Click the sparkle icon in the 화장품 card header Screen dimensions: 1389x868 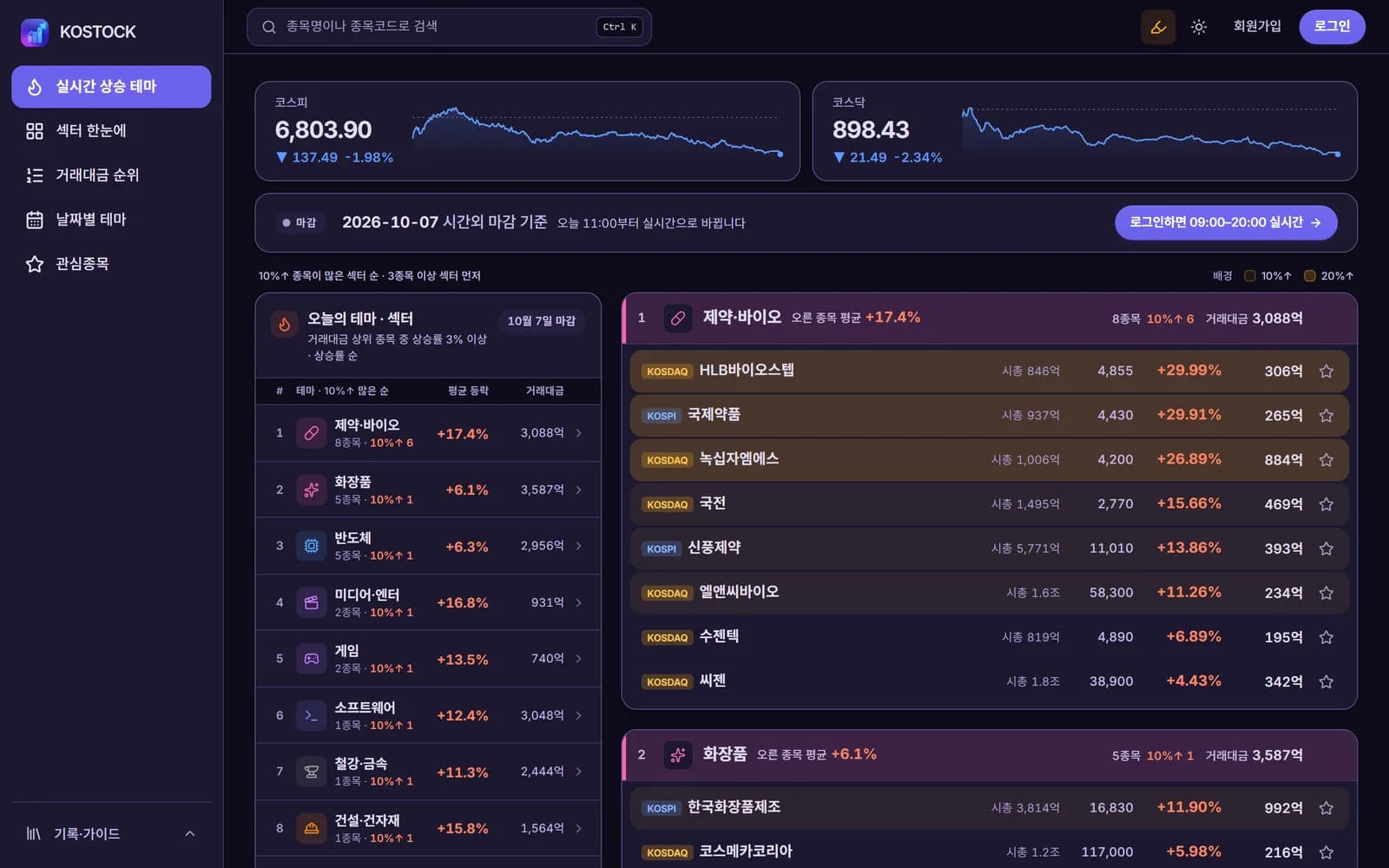pyautogui.click(x=678, y=755)
